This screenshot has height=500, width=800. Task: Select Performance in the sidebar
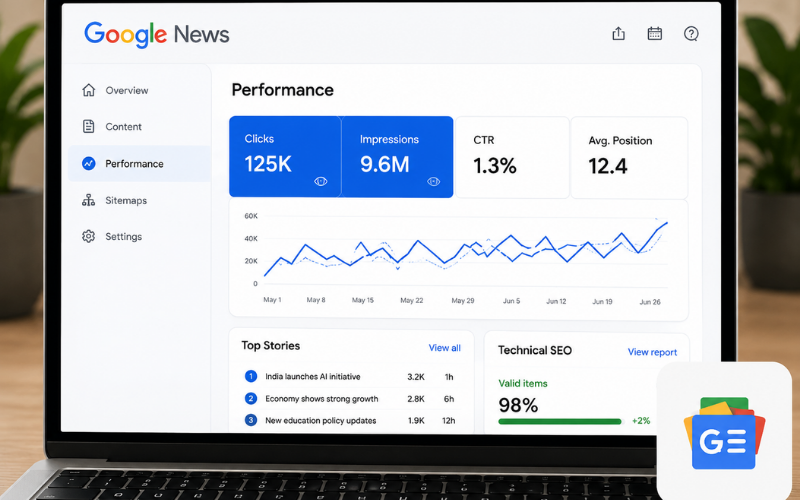click(139, 163)
